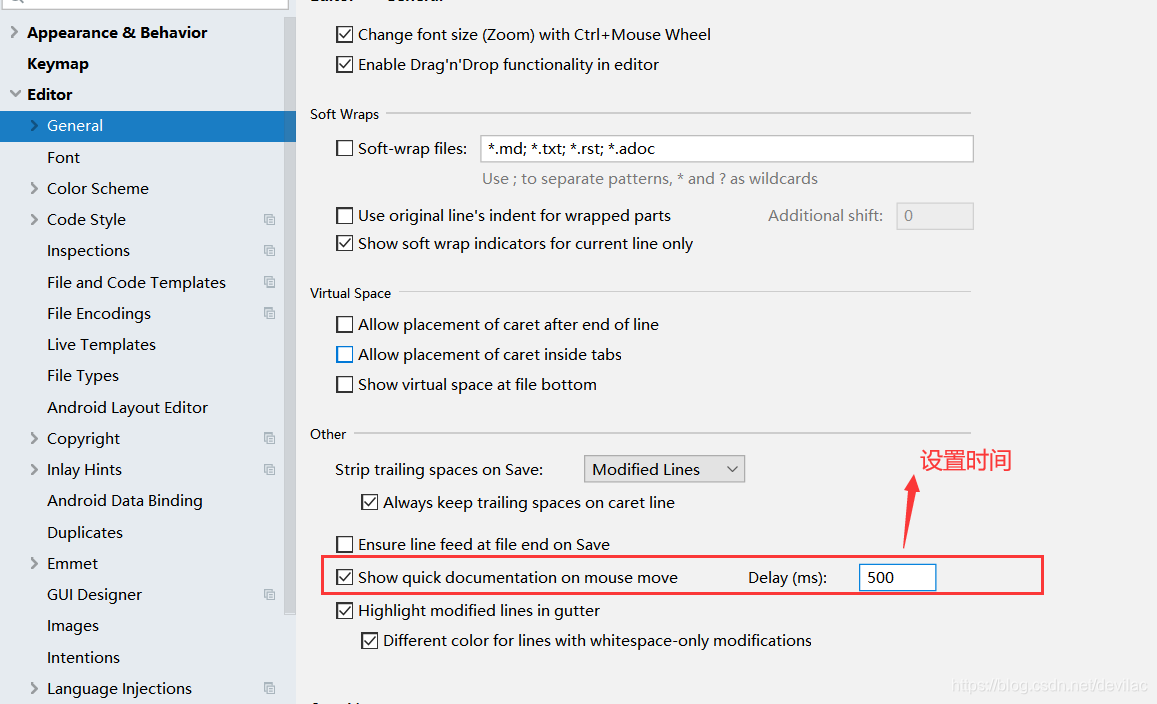Click project-level icon beside Code Style

pos(269,220)
